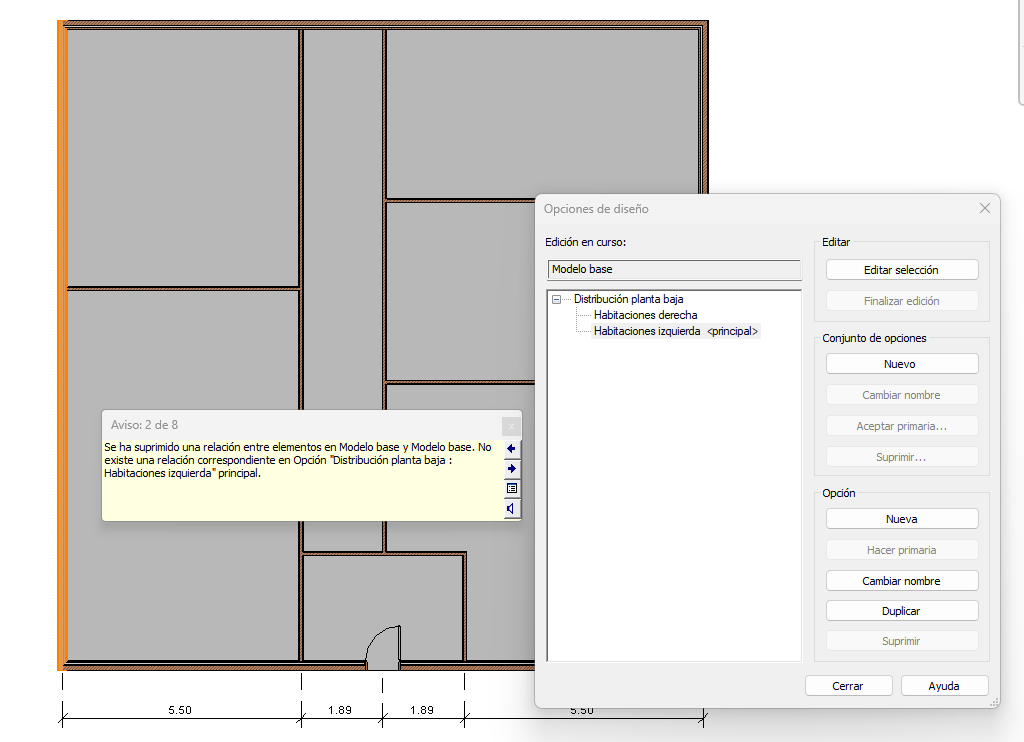Dismiss the Aviso warning popup
The width and height of the screenshot is (1024, 742).
[511, 425]
